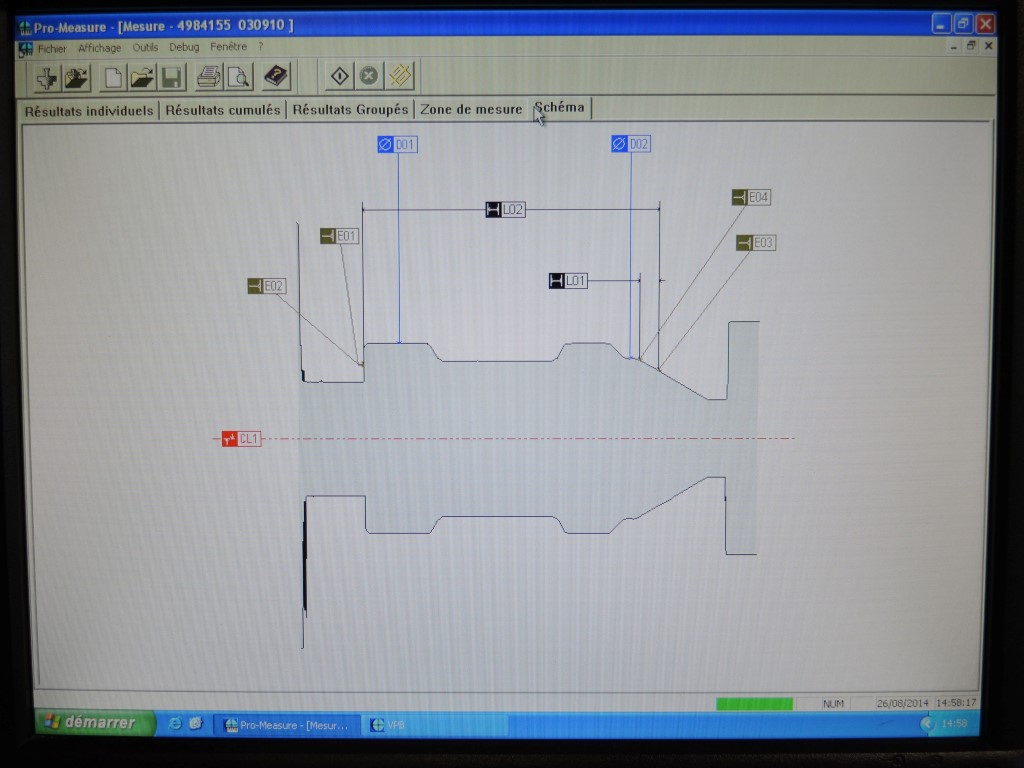1024x768 pixels.
Task: Click the plus-shaped first toolbar icon
Action: click(47, 77)
